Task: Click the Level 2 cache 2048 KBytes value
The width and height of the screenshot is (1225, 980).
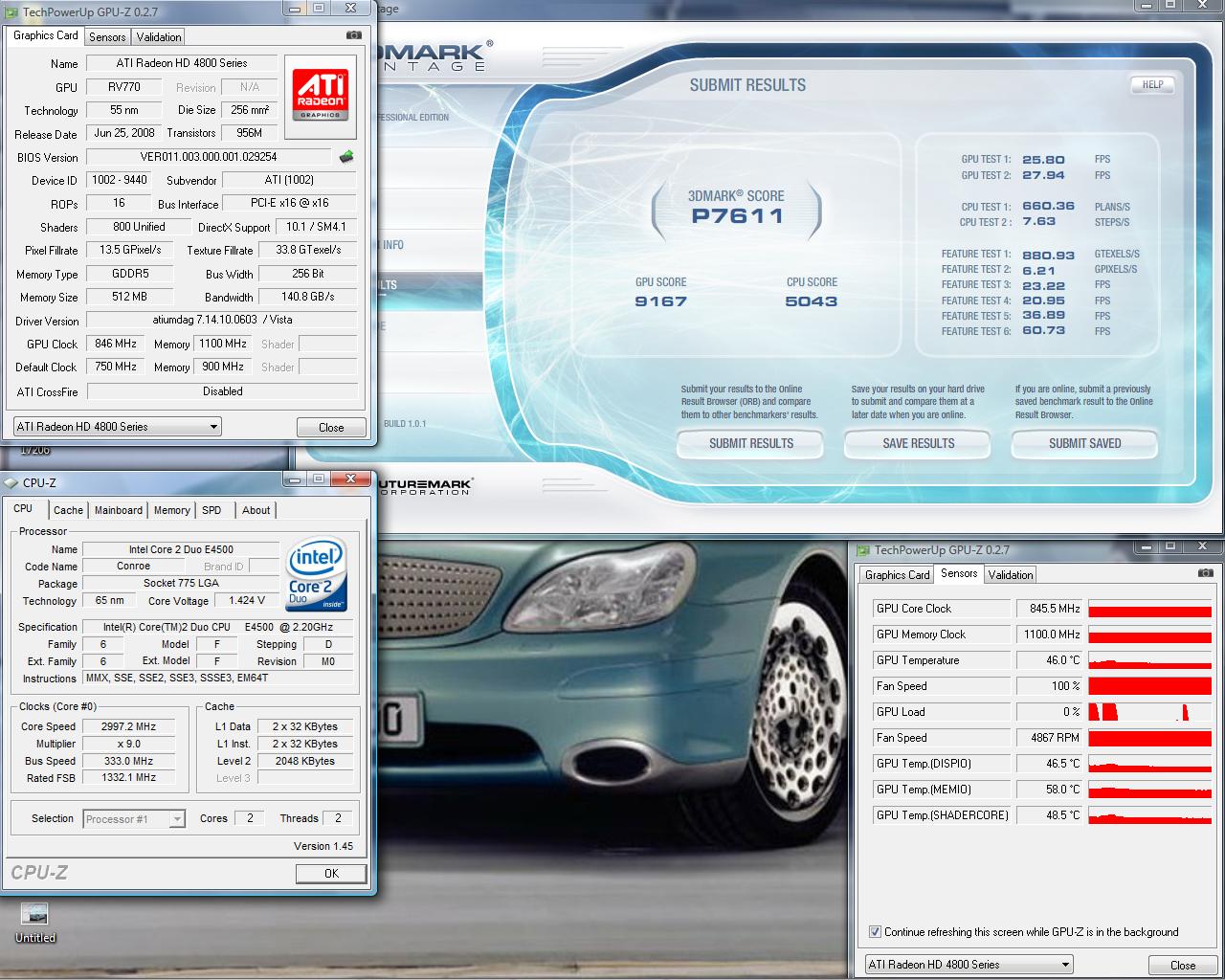Action: pyautogui.click(x=304, y=761)
